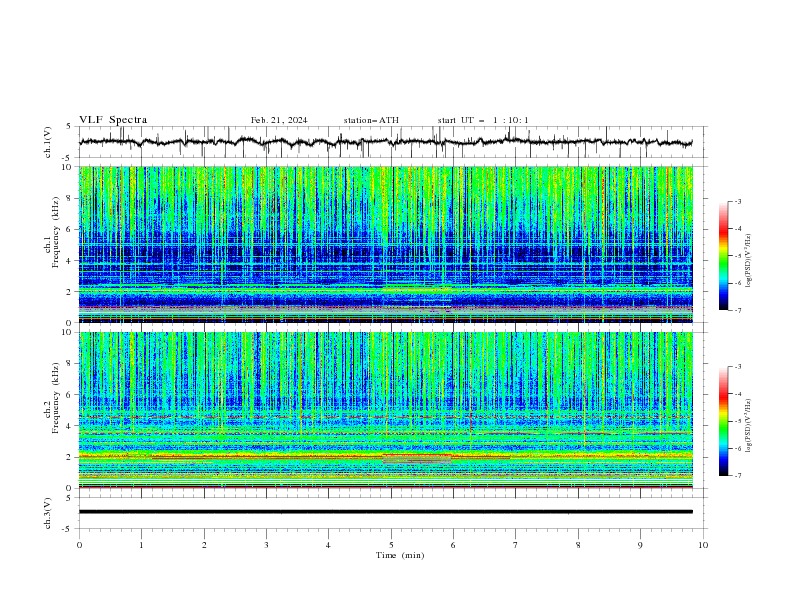Click the ch.1 spectrogram panel

coord(386,244)
